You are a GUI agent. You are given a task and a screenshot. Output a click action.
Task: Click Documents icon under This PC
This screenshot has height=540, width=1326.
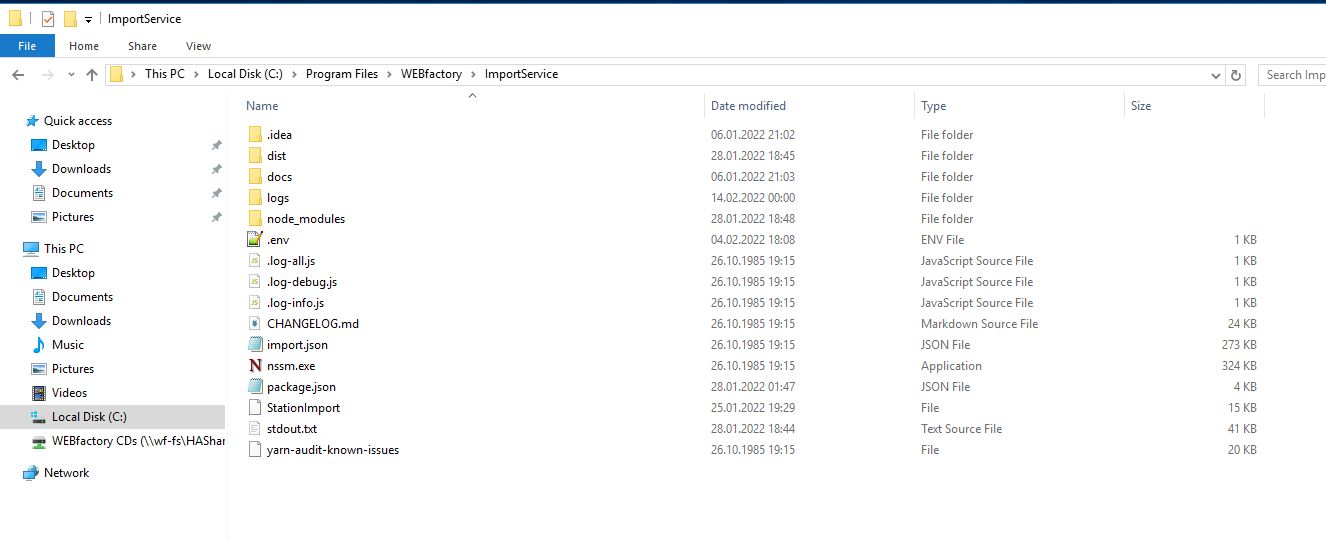point(39,297)
